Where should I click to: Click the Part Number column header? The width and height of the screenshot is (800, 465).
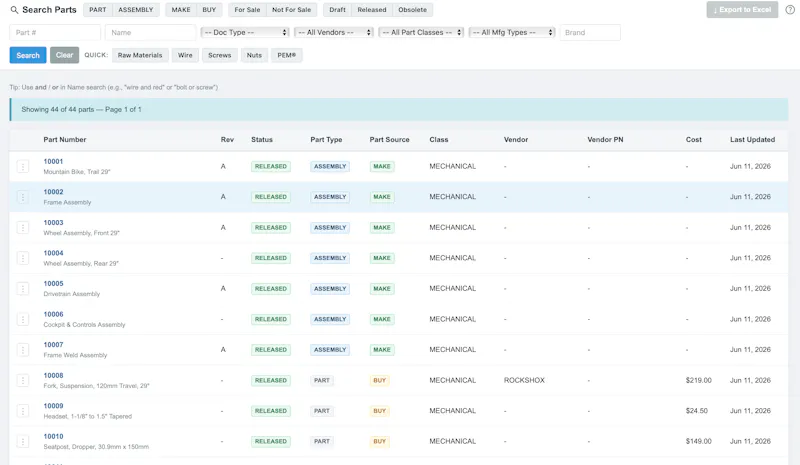(x=65, y=139)
